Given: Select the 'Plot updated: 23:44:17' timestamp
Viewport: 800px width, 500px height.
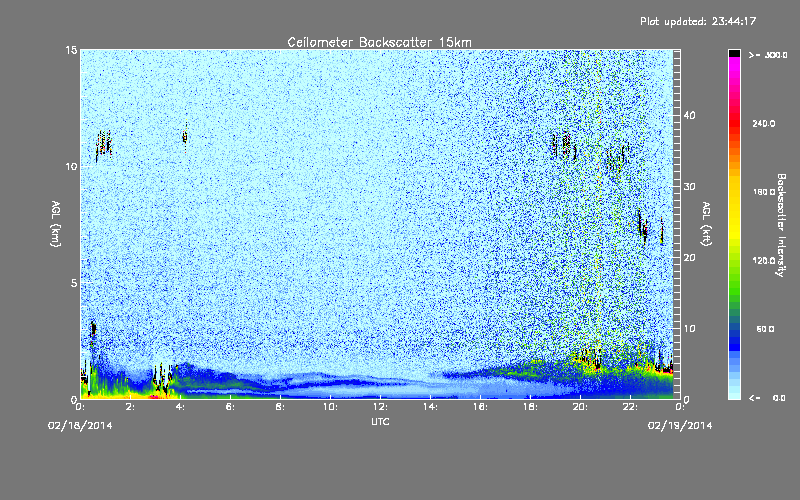Looking at the screenshot, I should point(698,21).
